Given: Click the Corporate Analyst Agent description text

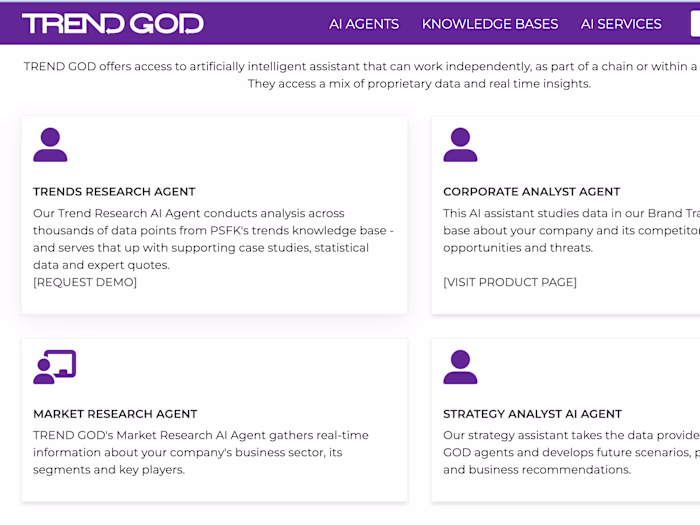Looking at the screenshot, I should point(570,230).
